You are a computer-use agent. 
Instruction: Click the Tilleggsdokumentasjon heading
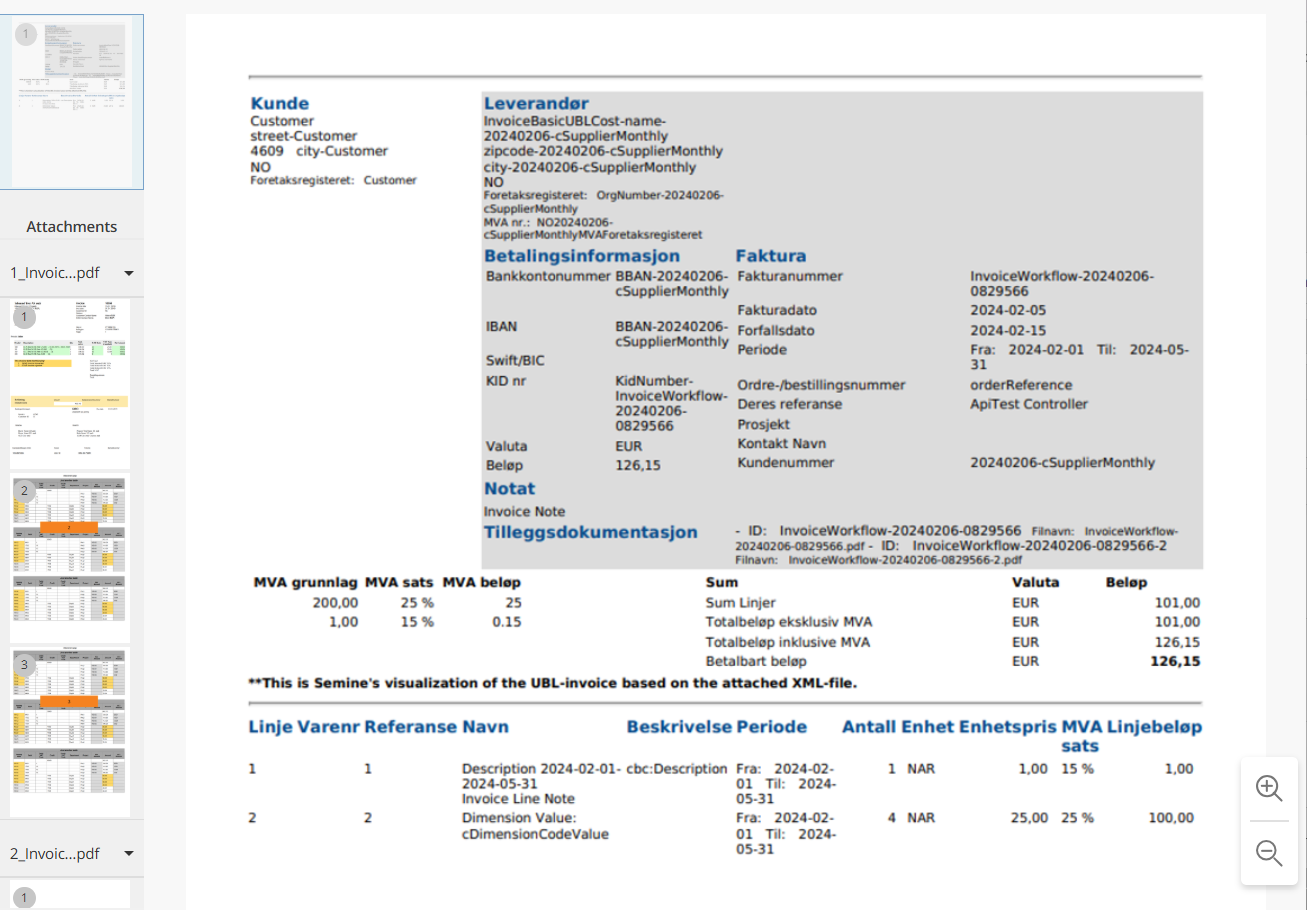590,532
